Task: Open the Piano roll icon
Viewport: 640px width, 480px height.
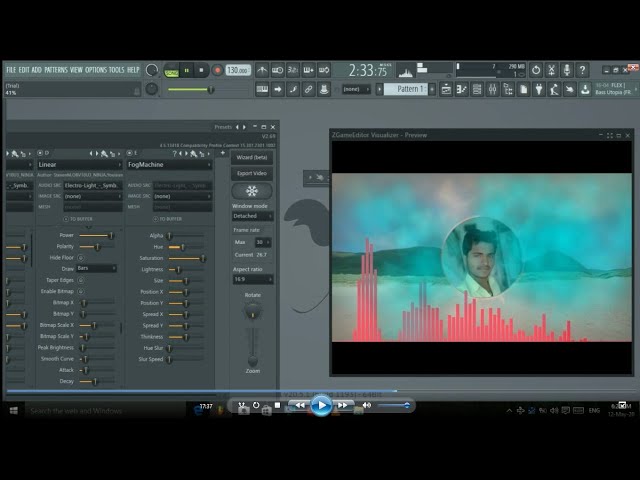Action: pyautogui.click(x=462, y=89)
